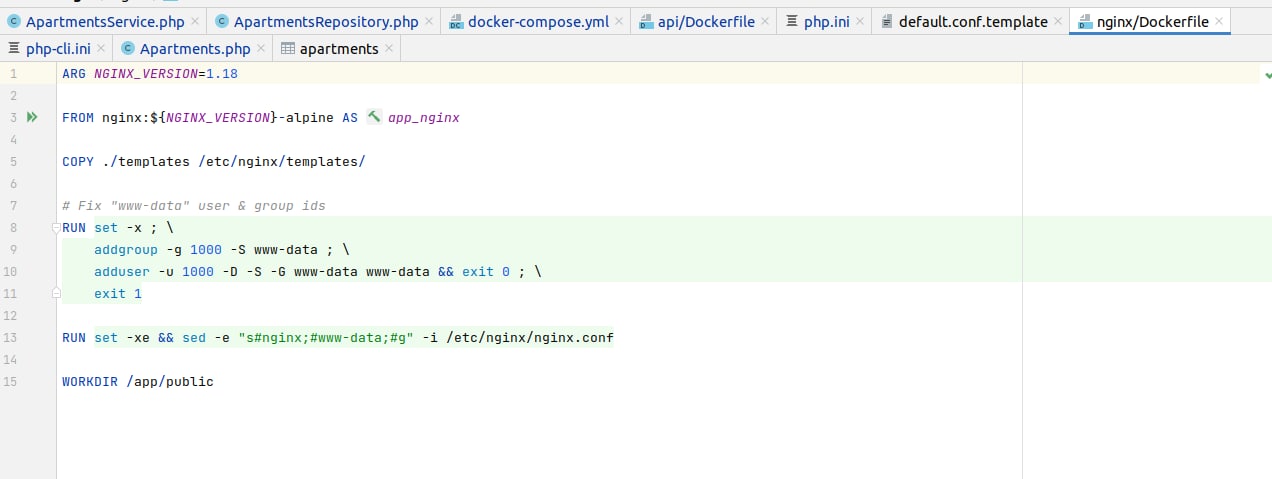1272x479 pixels.
Task: Click the docker-compose.yml file type icon
Action: point(456,21)
